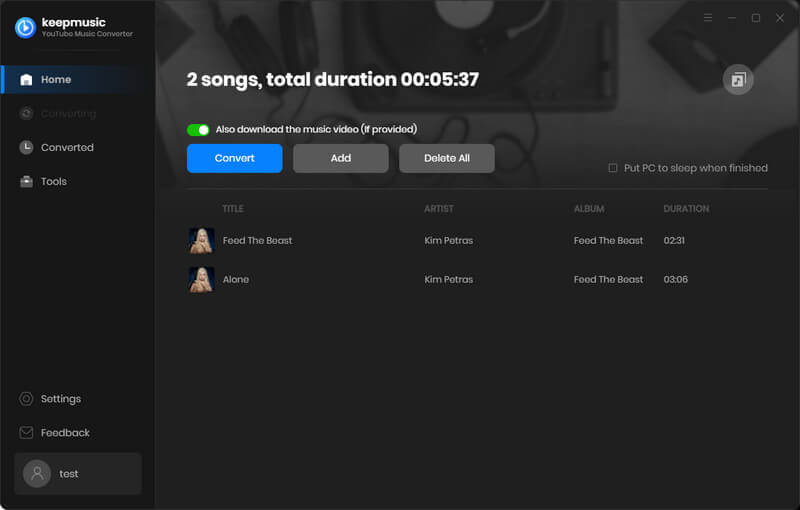The height and width of the screenshot is (510, 800).
Task: Open Settings from the sidebar
Action: 78,399
